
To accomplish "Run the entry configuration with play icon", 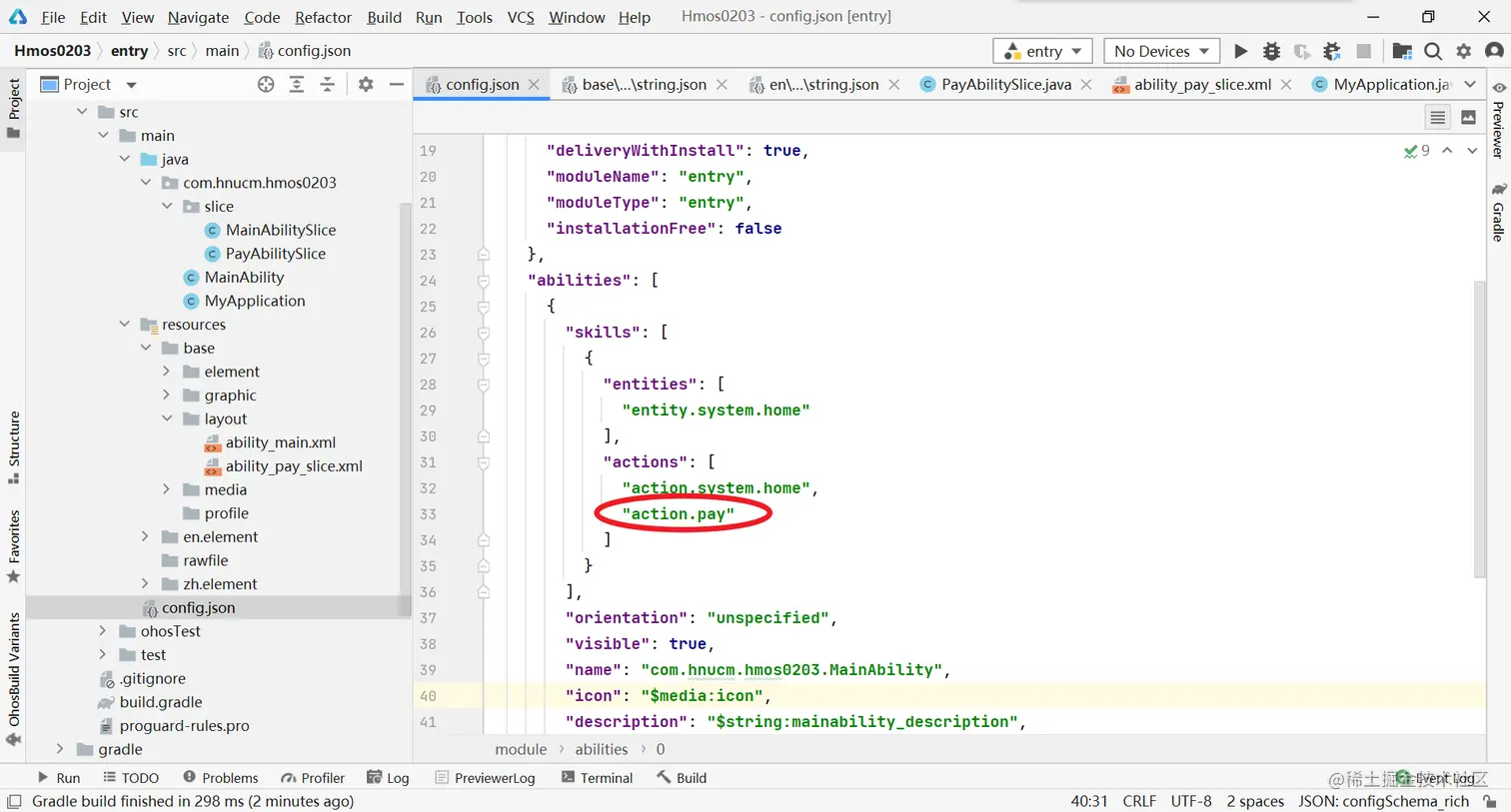I will [x=1240, y=51].
